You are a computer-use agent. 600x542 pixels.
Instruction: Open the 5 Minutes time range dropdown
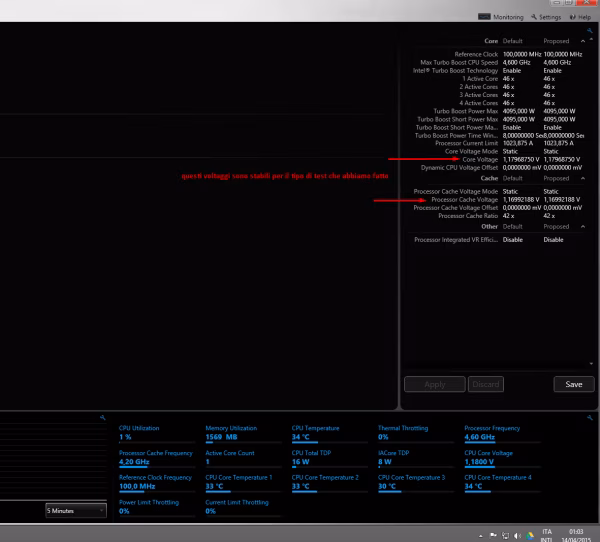click(76, 511)
